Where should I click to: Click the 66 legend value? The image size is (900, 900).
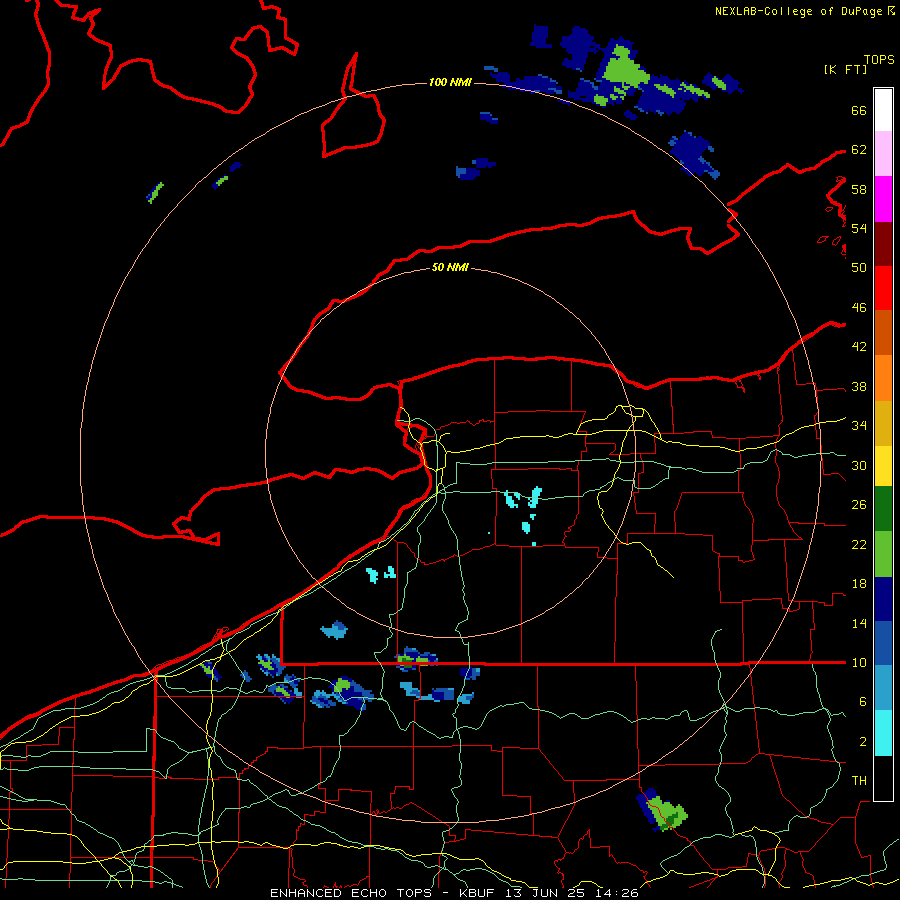[859, 110]
